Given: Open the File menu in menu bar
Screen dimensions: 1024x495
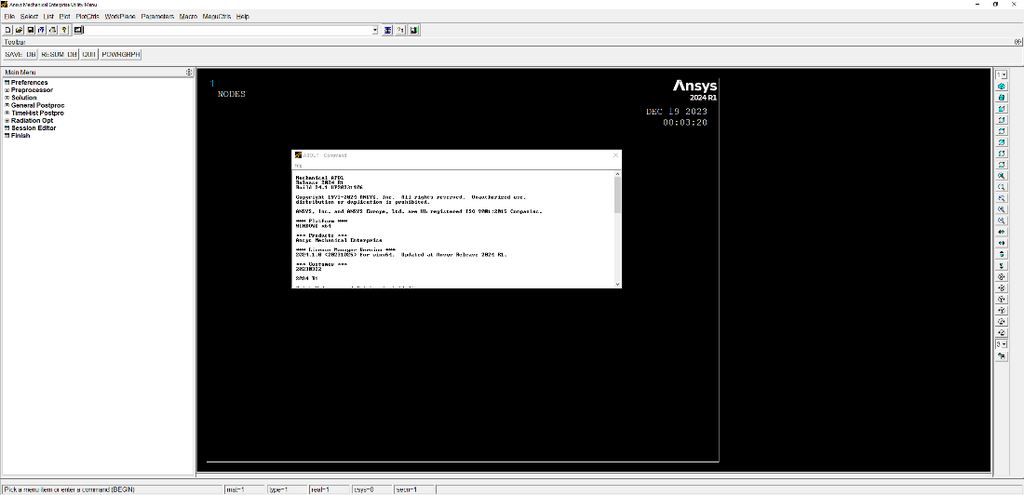Looking at the screenshot, I should pos(9,16).
